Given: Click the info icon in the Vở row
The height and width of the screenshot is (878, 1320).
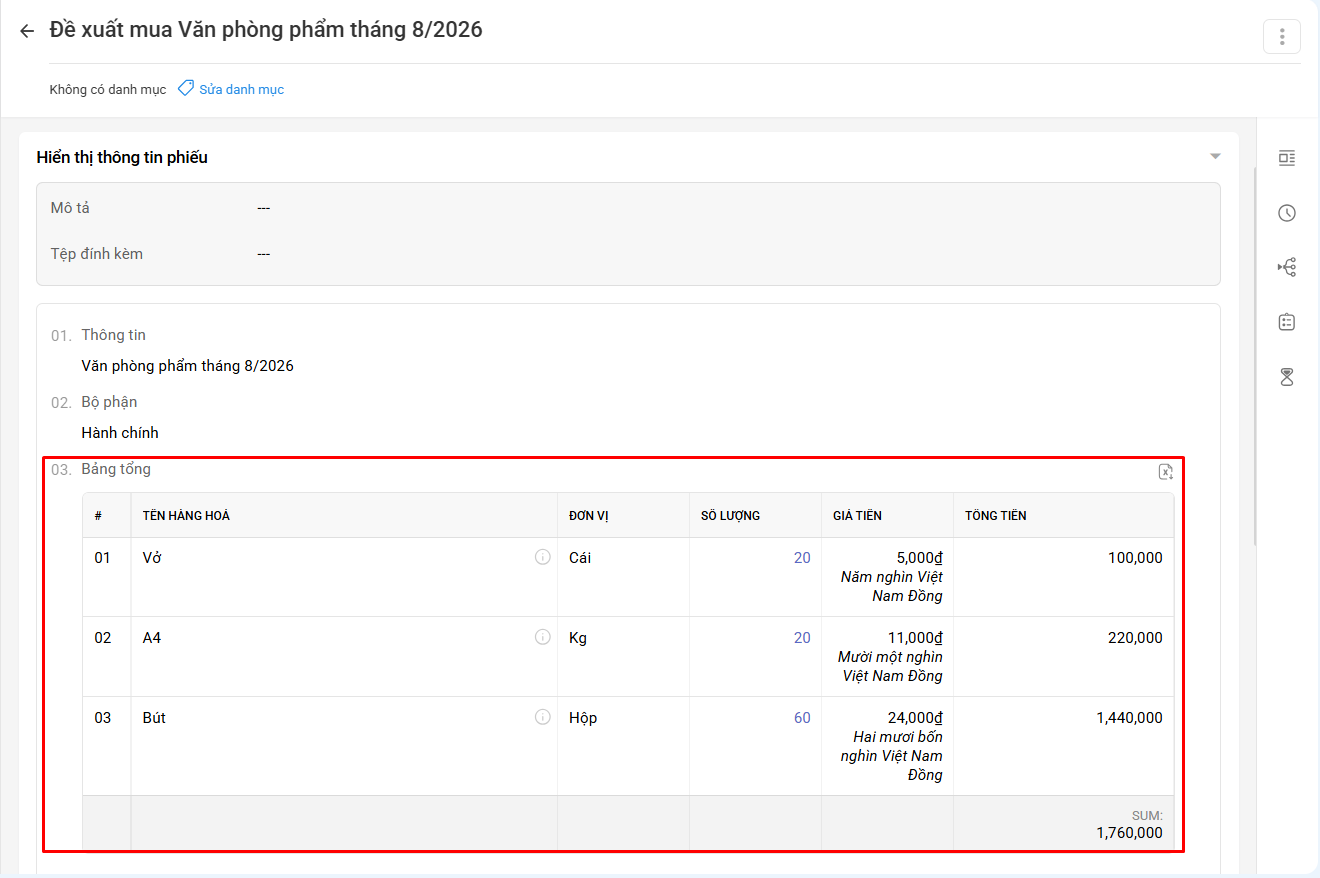Looking at the screenshot, I should click(543, 557).
